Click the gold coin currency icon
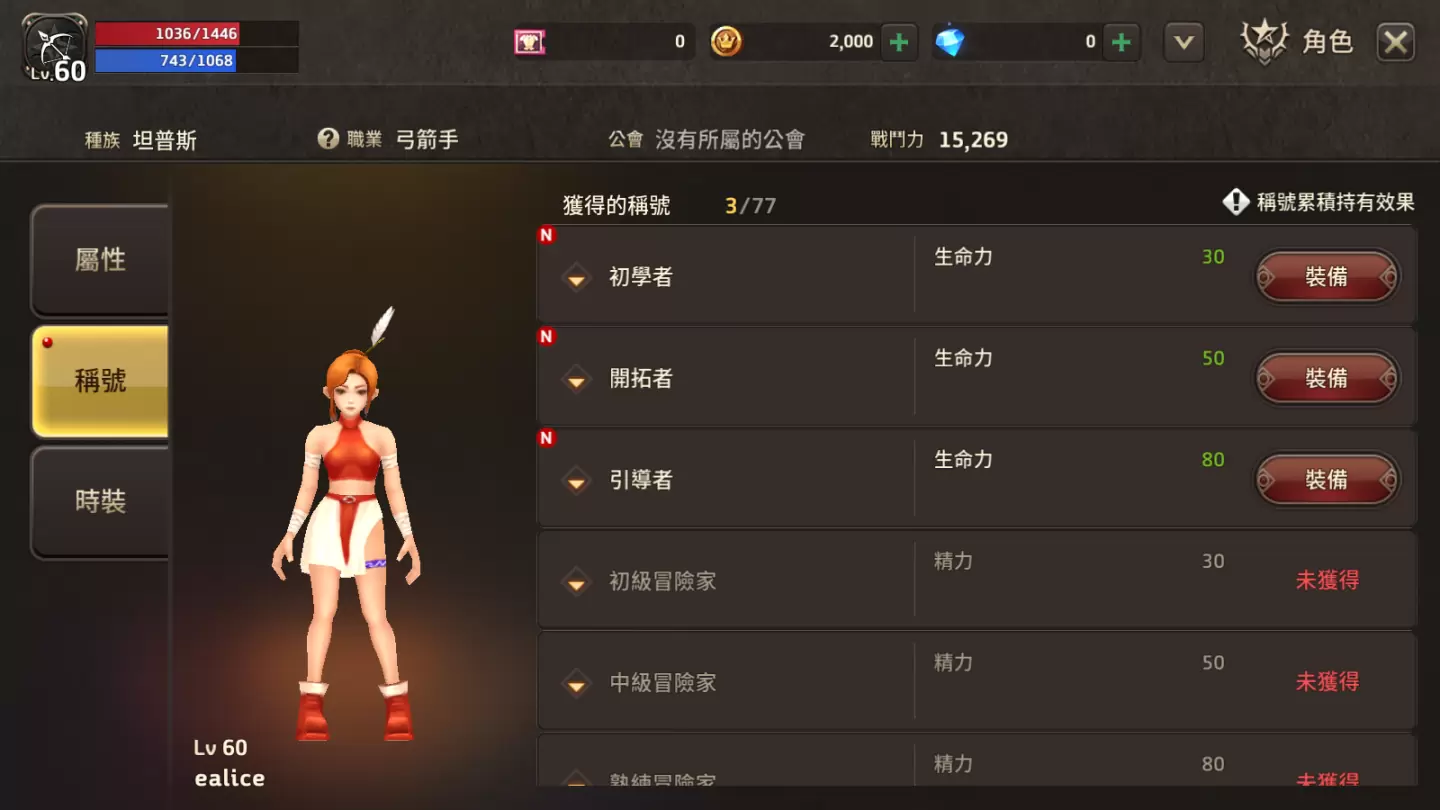 pyautogui.click(x=726, y=42)
